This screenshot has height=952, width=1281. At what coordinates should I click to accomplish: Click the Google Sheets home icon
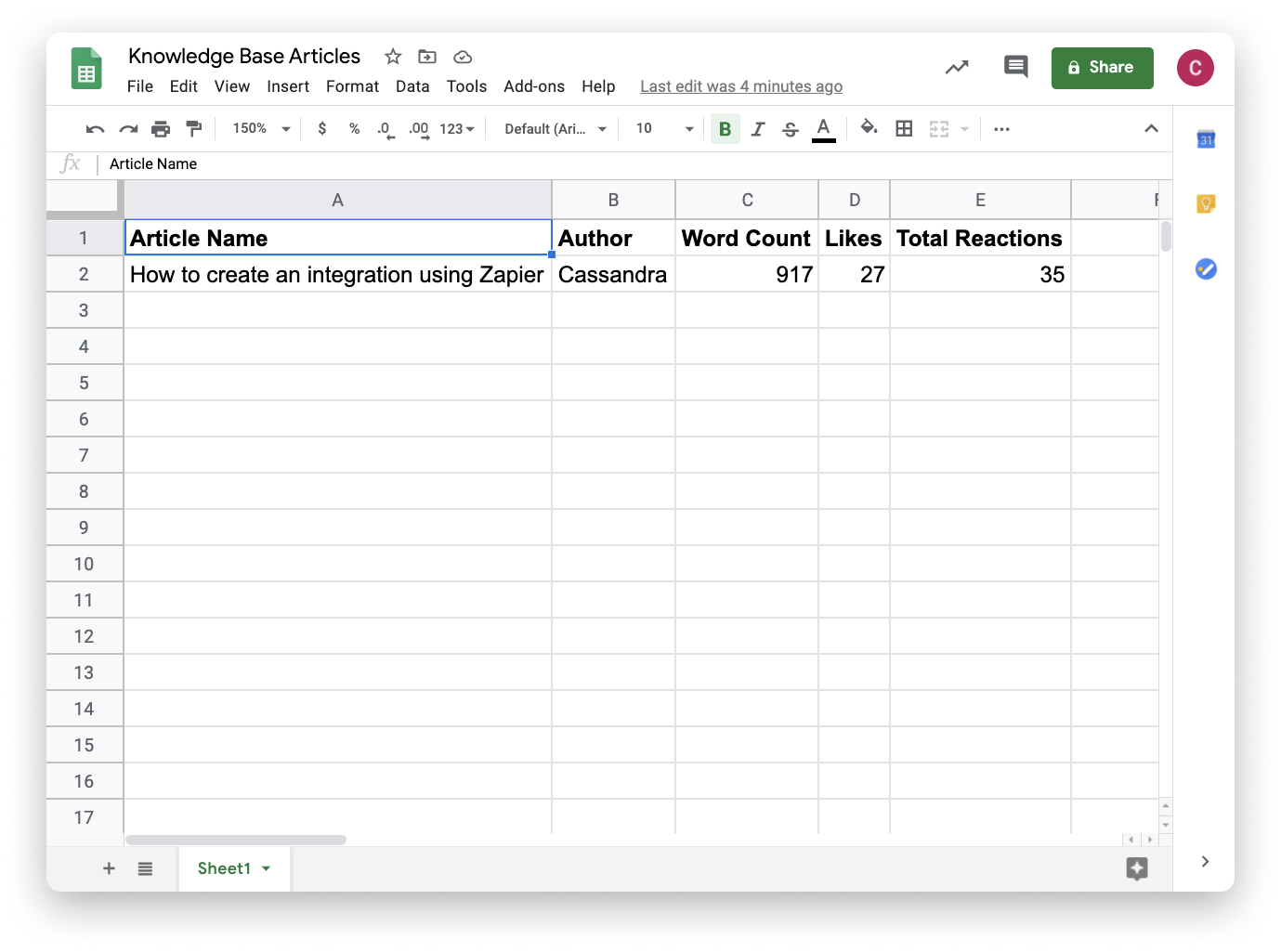click(86, 69)
